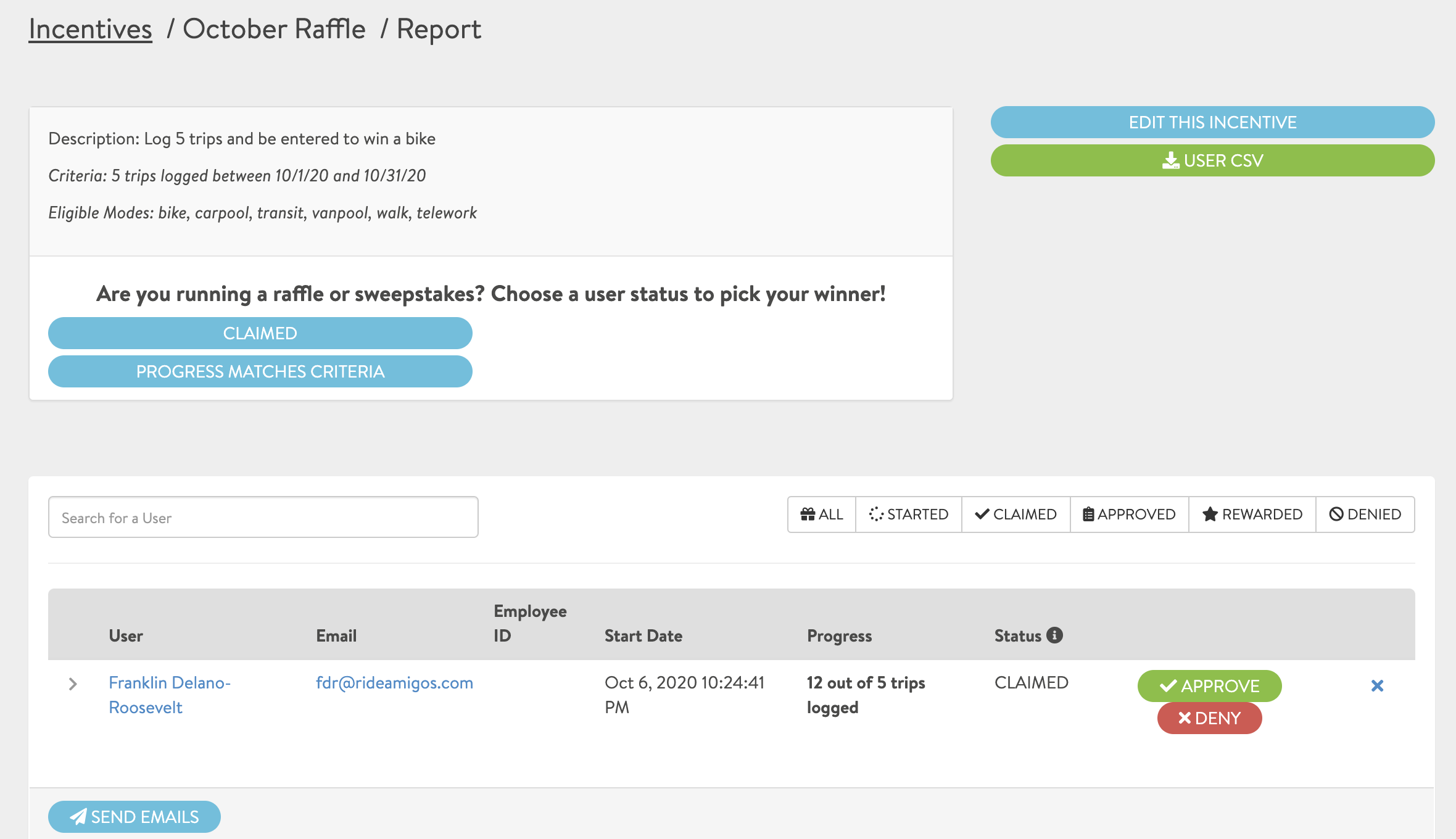Viewport: 1456px width, 839px height.
Task: Pick winner from CLAIMED status
Action: (260, 333)
